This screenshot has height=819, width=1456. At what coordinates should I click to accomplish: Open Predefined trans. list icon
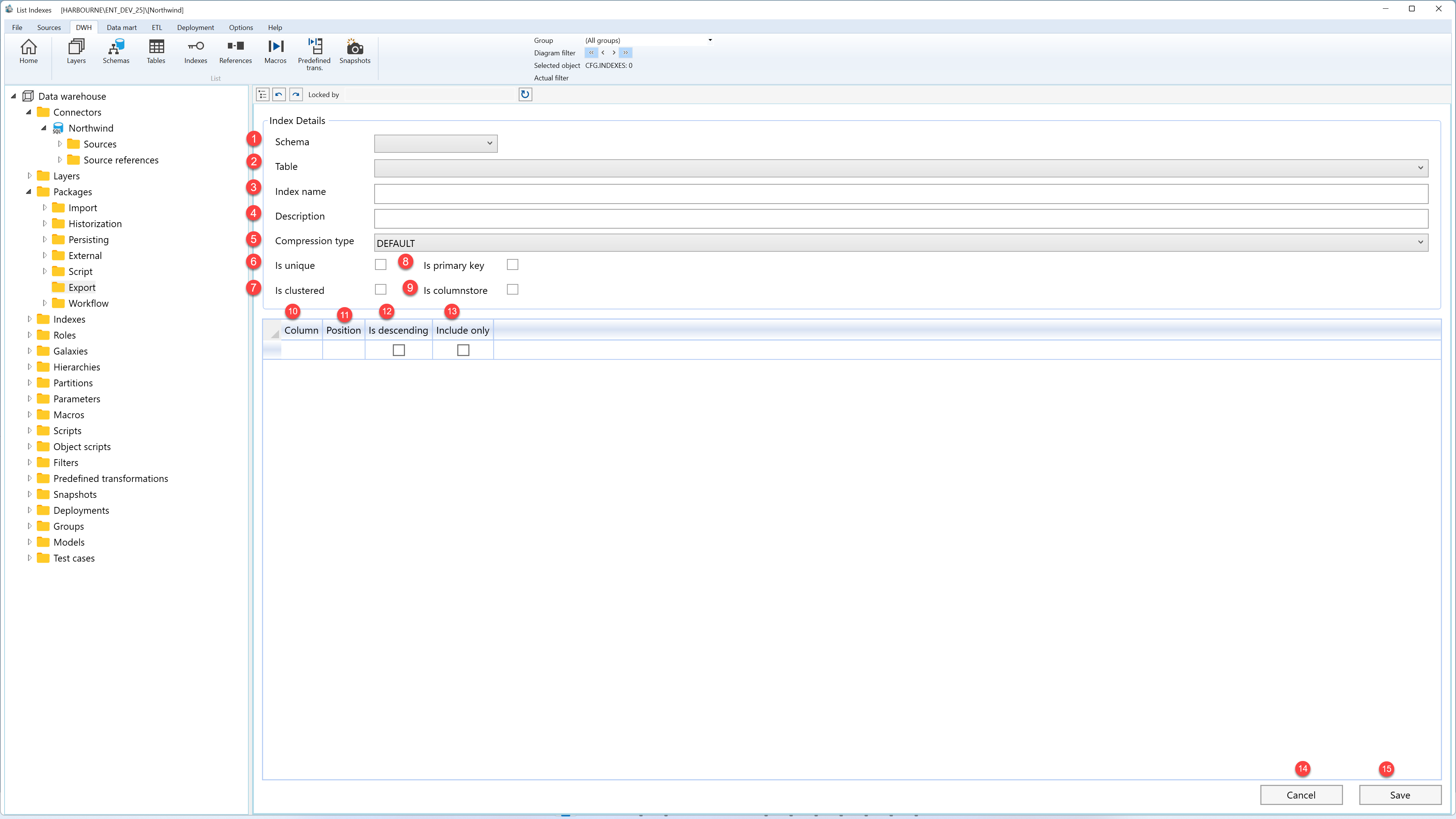[314, 54]
